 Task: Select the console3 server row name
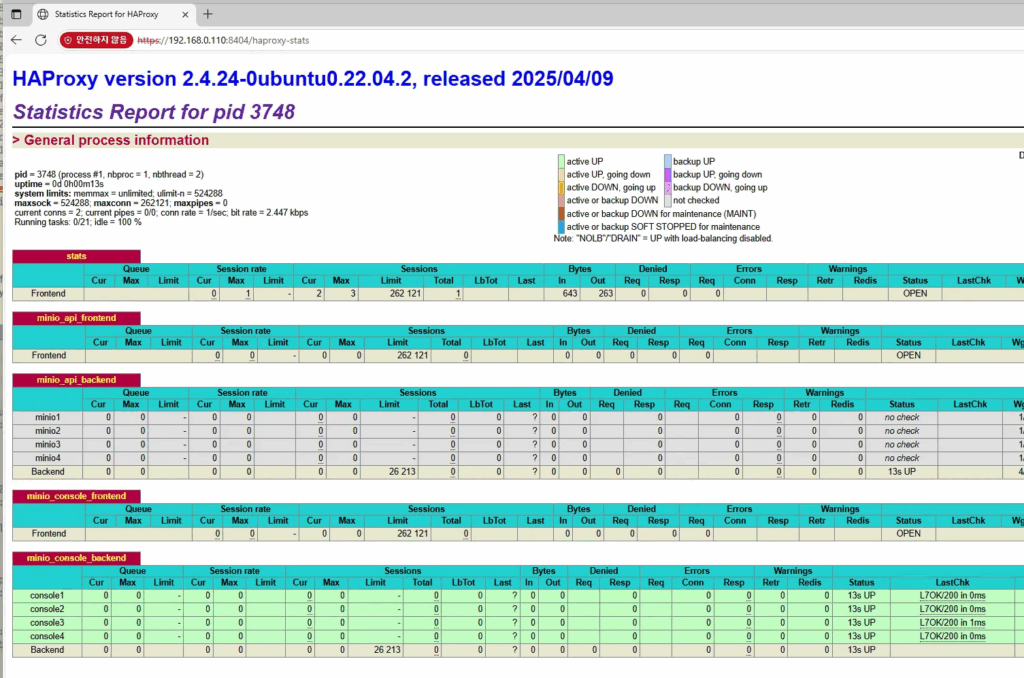click(x=47, y=623)
